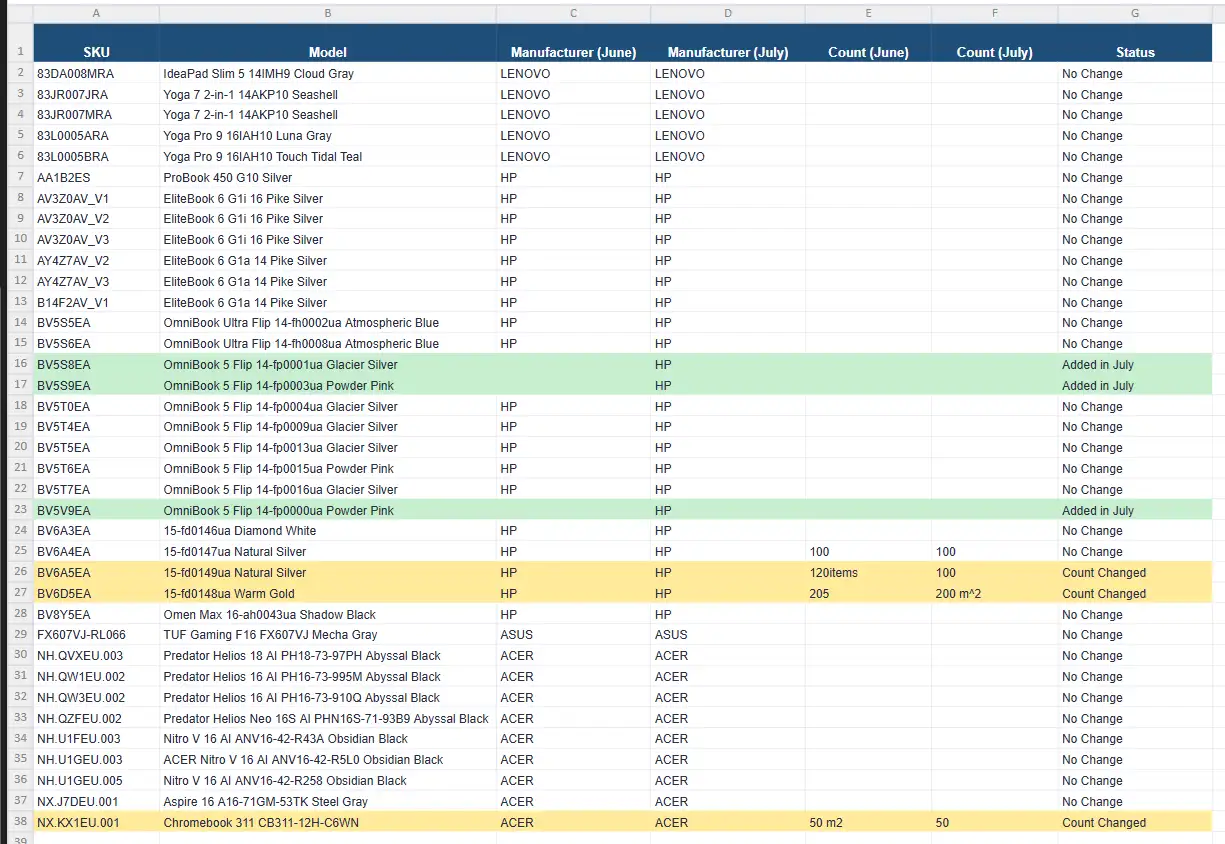Viewport: 1225px width, 844px height.
Task: Click cell ProBook 450 G10 Silver
Action: (327, 178)
